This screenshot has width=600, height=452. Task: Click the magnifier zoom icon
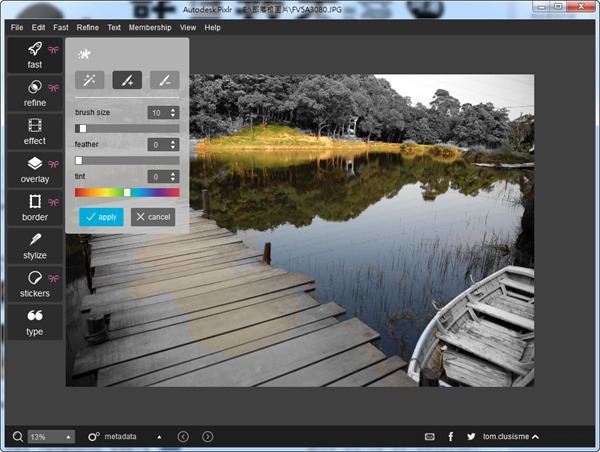coord(17,436)
